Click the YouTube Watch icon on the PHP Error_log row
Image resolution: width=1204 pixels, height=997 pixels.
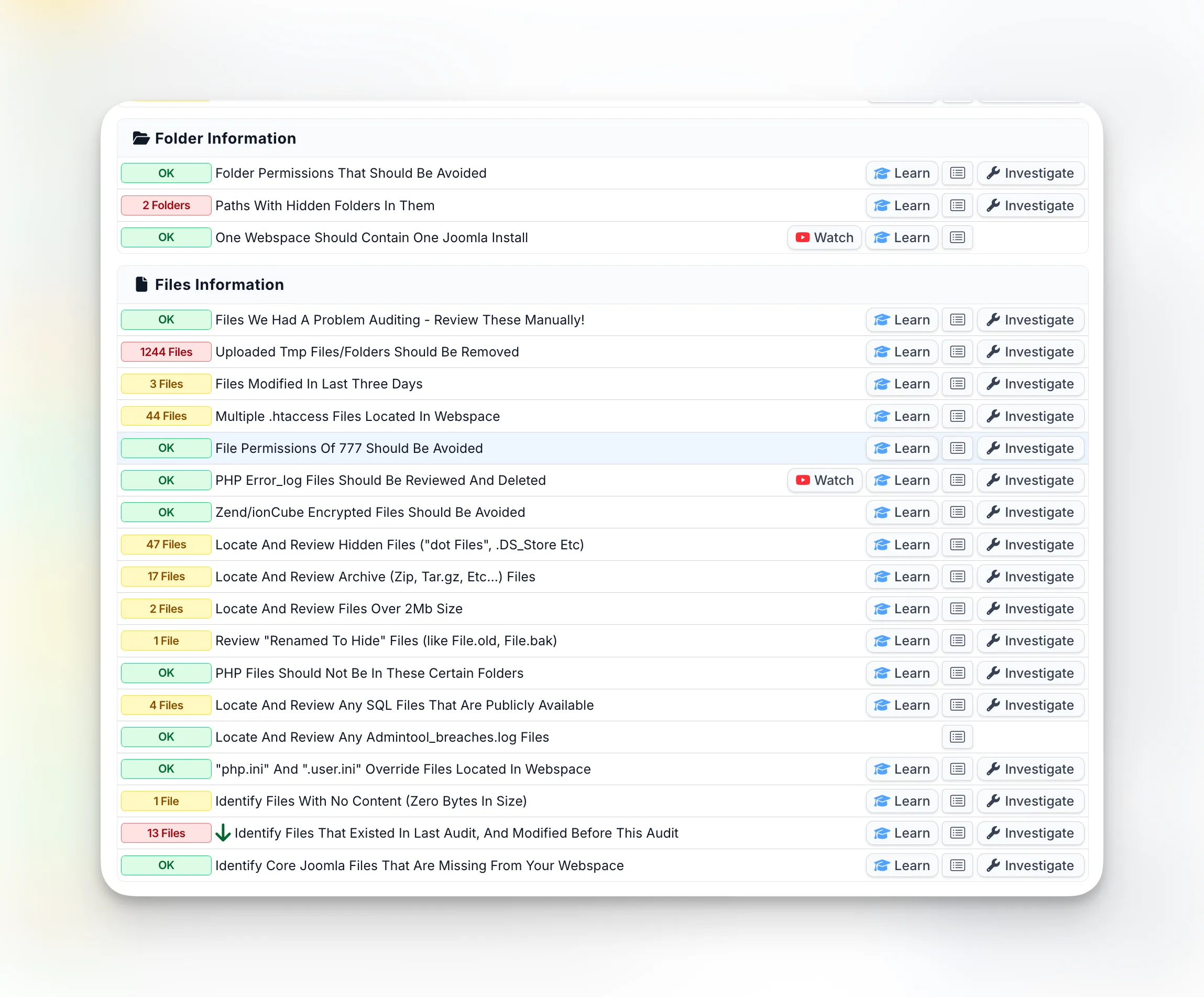click(802, 480)
